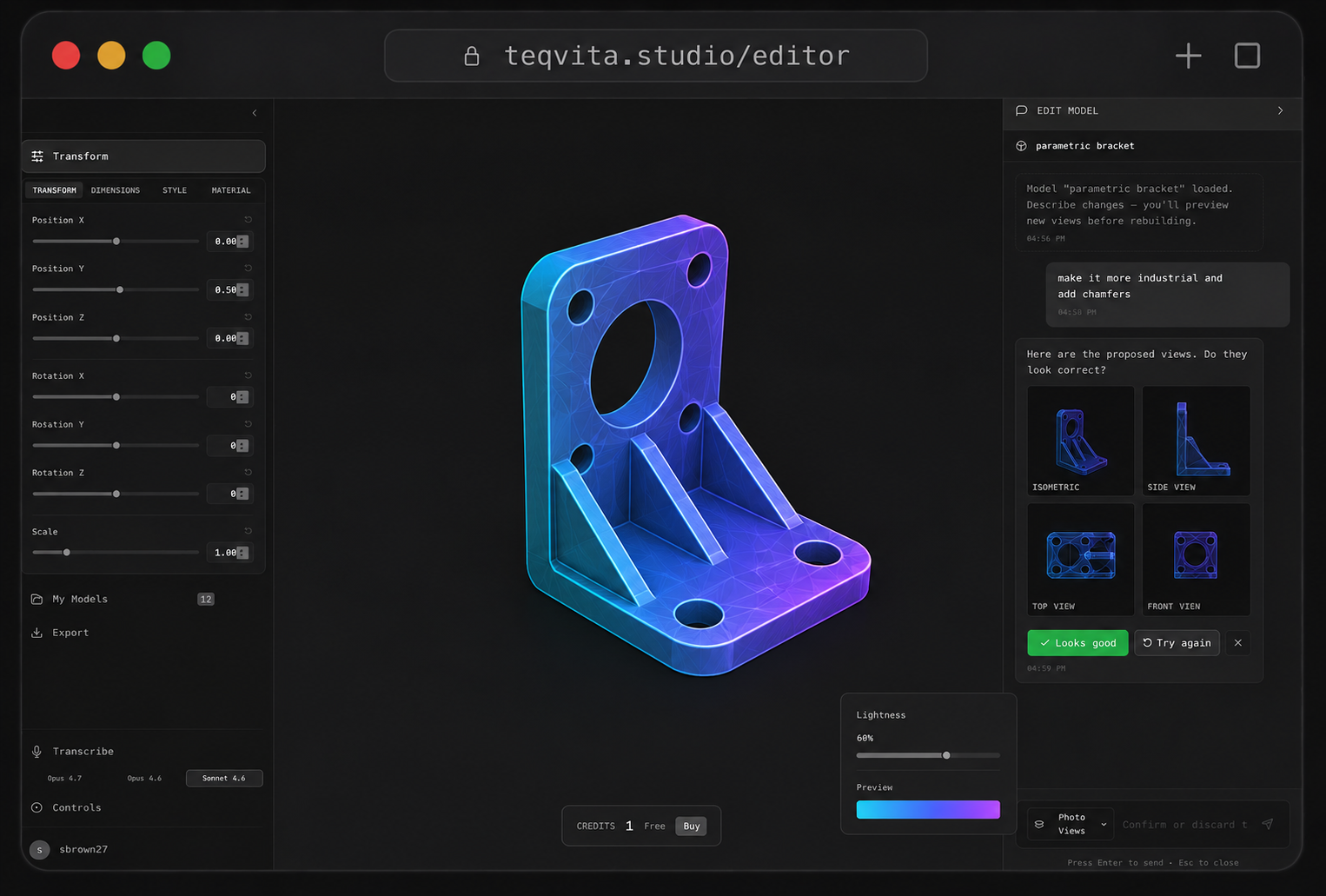Click the parametric bracket model icon
The width and height of the screenshot is (1326, 896).
[x=1022, y=146]
